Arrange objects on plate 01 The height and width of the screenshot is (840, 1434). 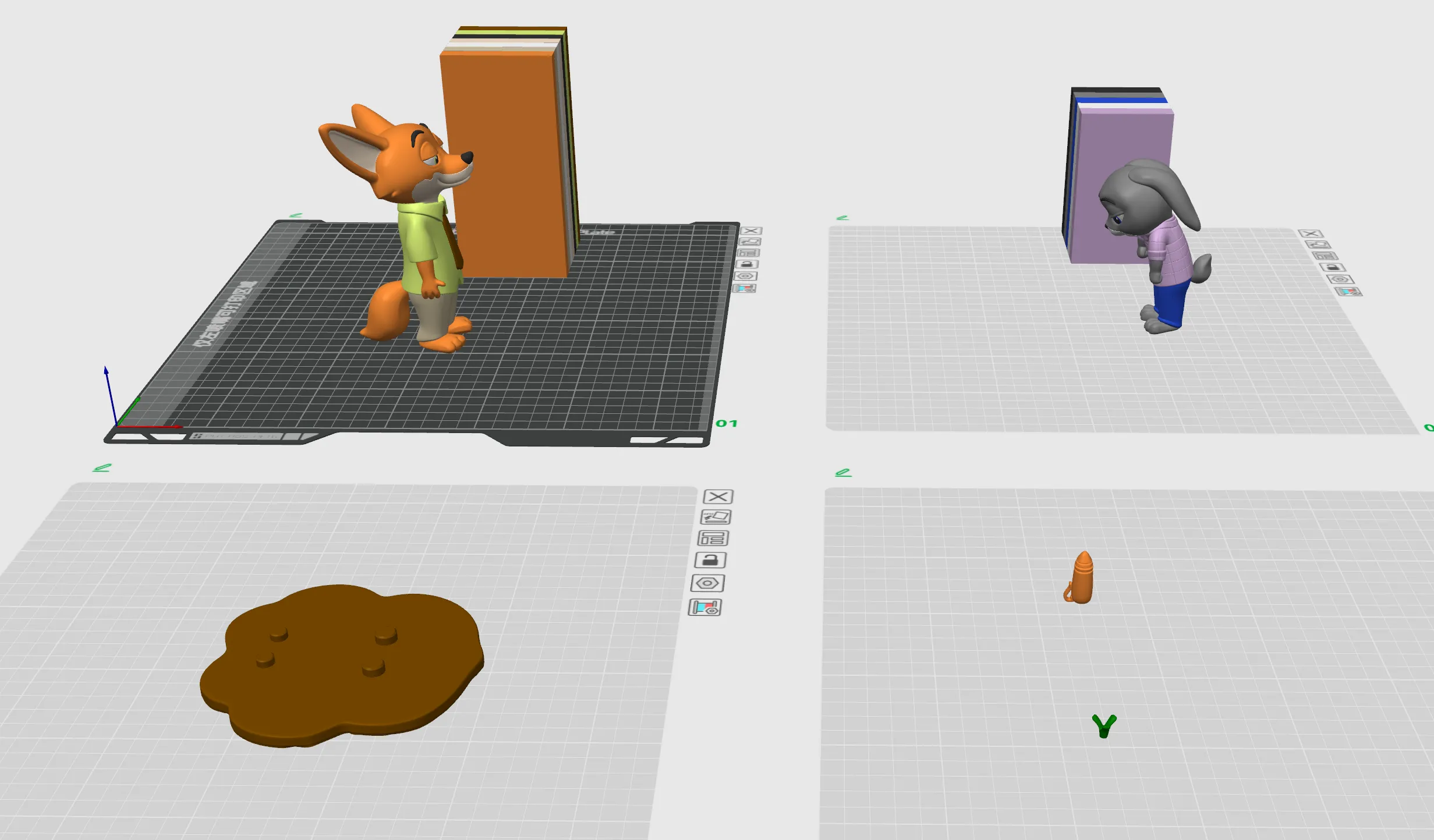[x=749, y=253]
